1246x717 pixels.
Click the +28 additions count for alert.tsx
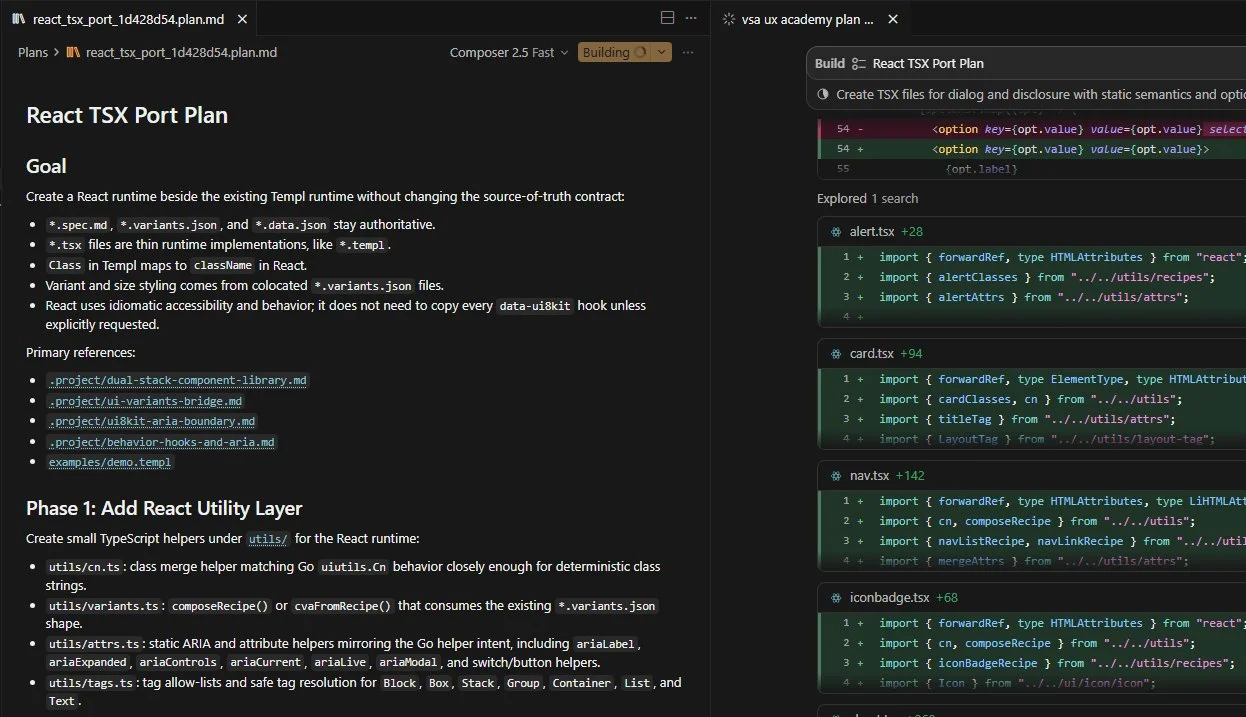pos(912,231)
